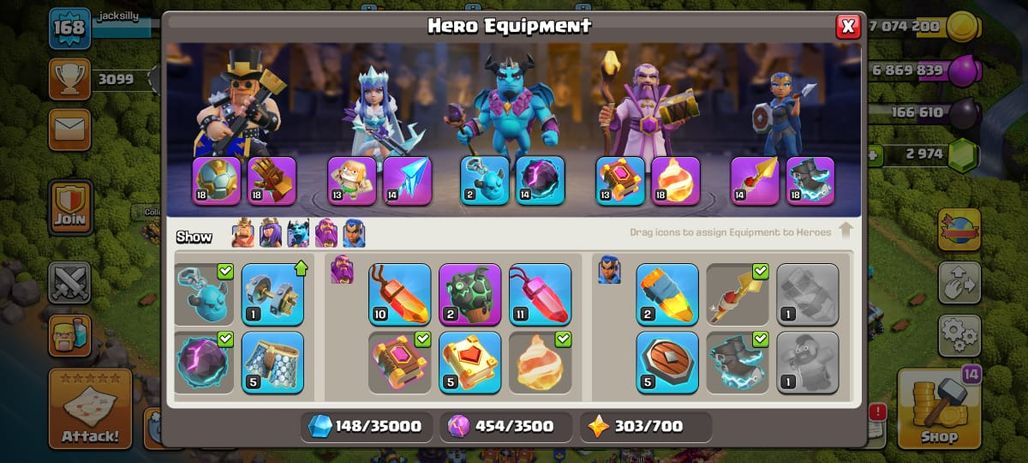
Task: Tap the Attack! map button
Action: pyautogui.click(x=90, y=409)
